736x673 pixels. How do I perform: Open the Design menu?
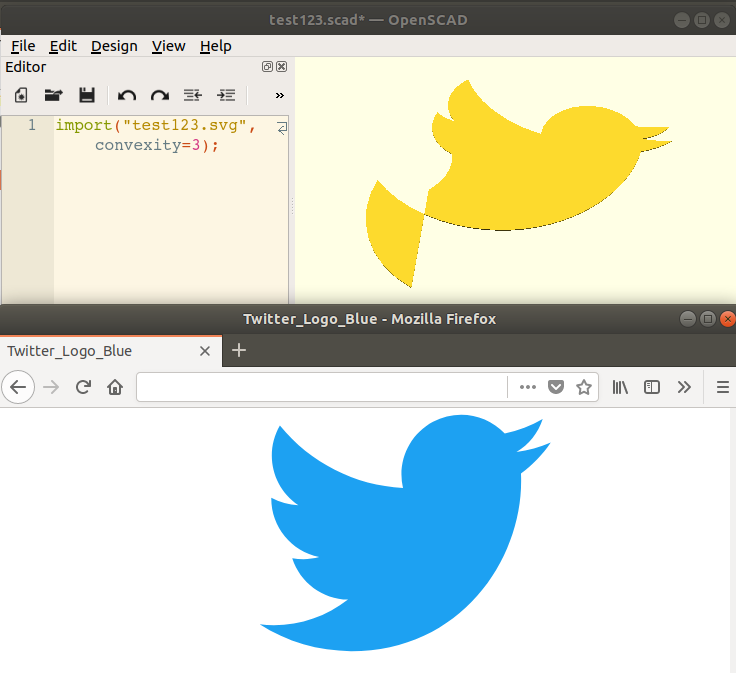[114, 46]
